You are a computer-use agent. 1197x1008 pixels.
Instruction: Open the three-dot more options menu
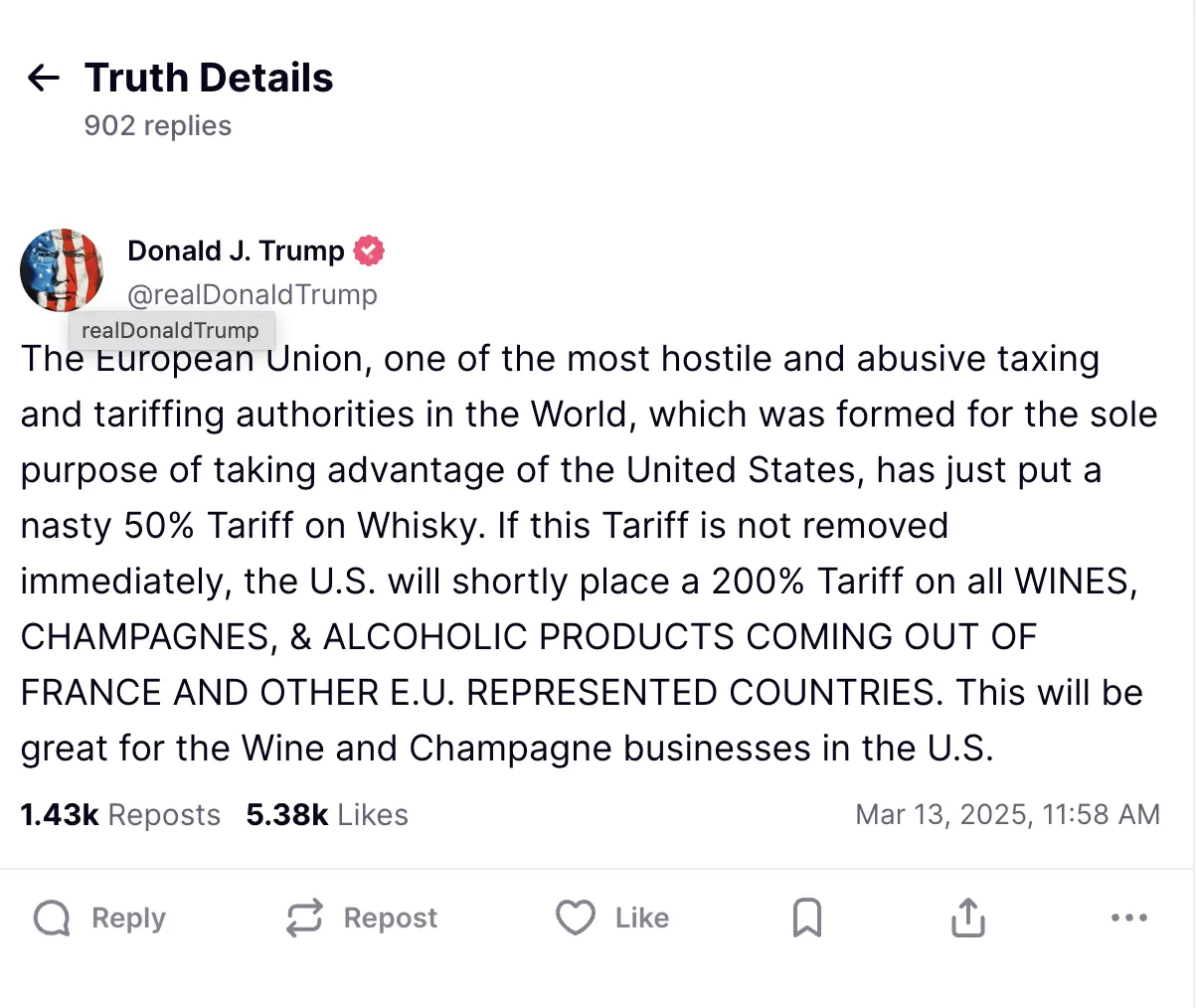[1128, 919]
